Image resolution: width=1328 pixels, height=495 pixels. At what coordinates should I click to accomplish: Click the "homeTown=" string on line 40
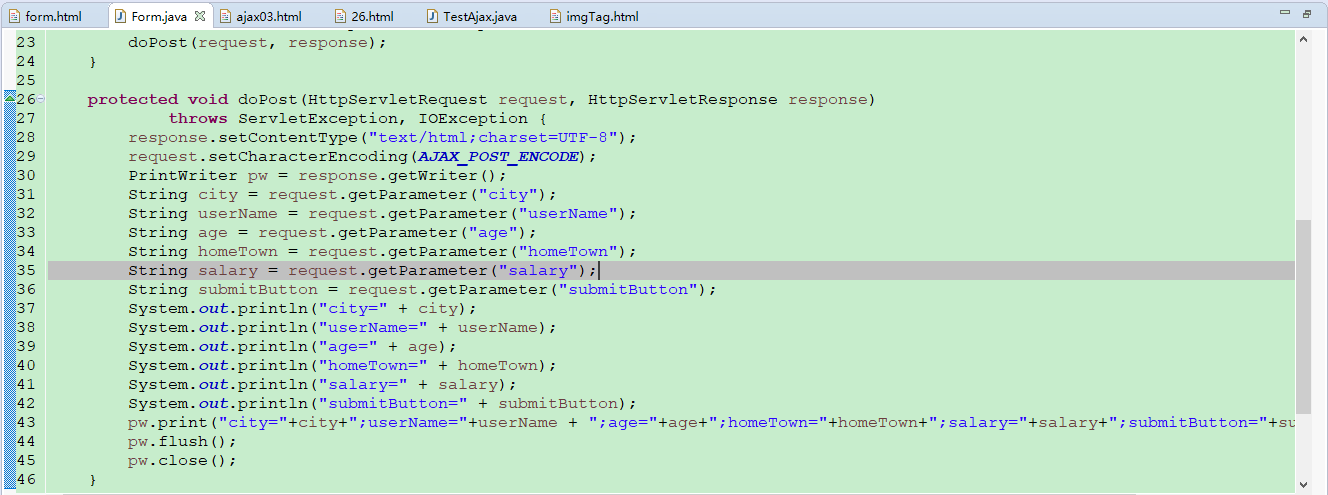pos(373,365)
